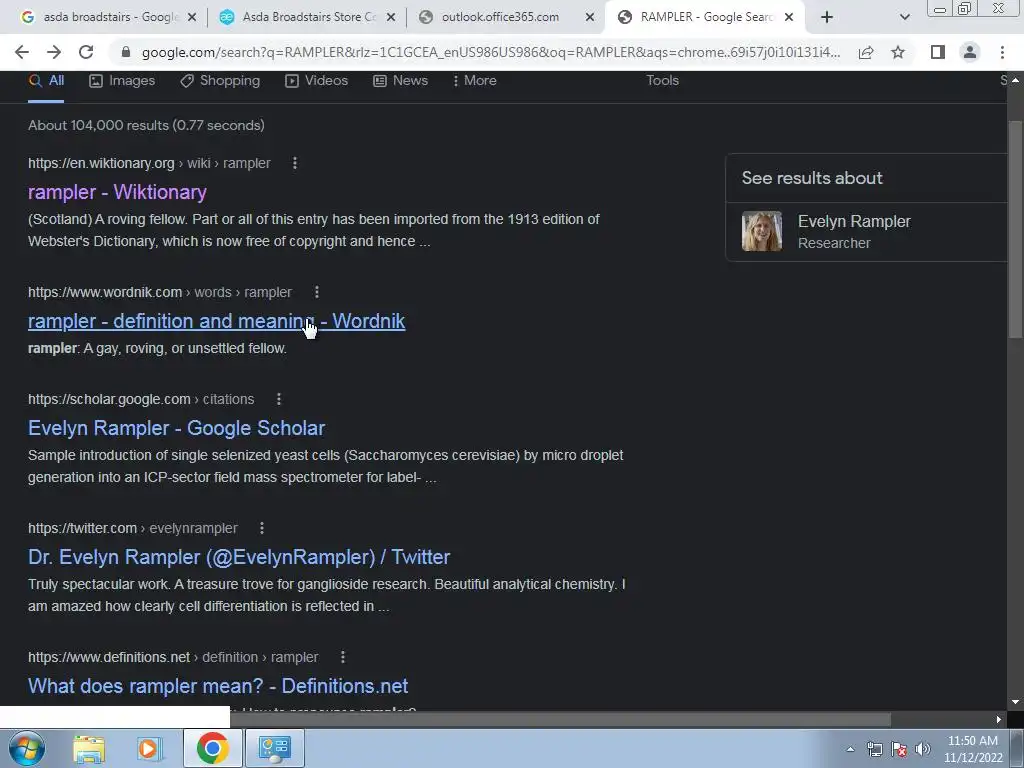Click the https://twitter.com evelynrampler breadcrumb
1024x768 pixels.
133,528
